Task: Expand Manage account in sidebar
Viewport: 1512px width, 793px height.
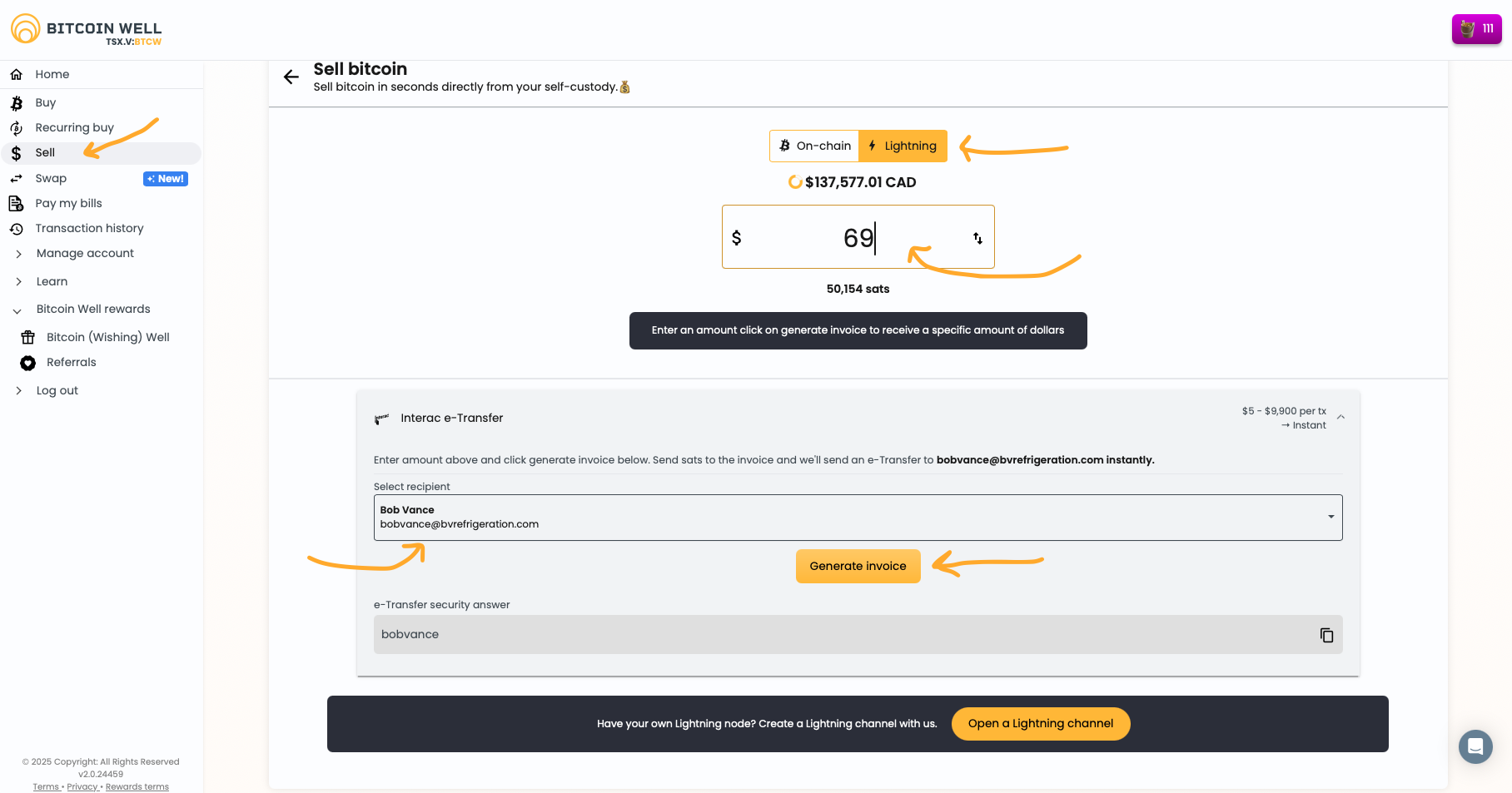Action: (85, 253)
